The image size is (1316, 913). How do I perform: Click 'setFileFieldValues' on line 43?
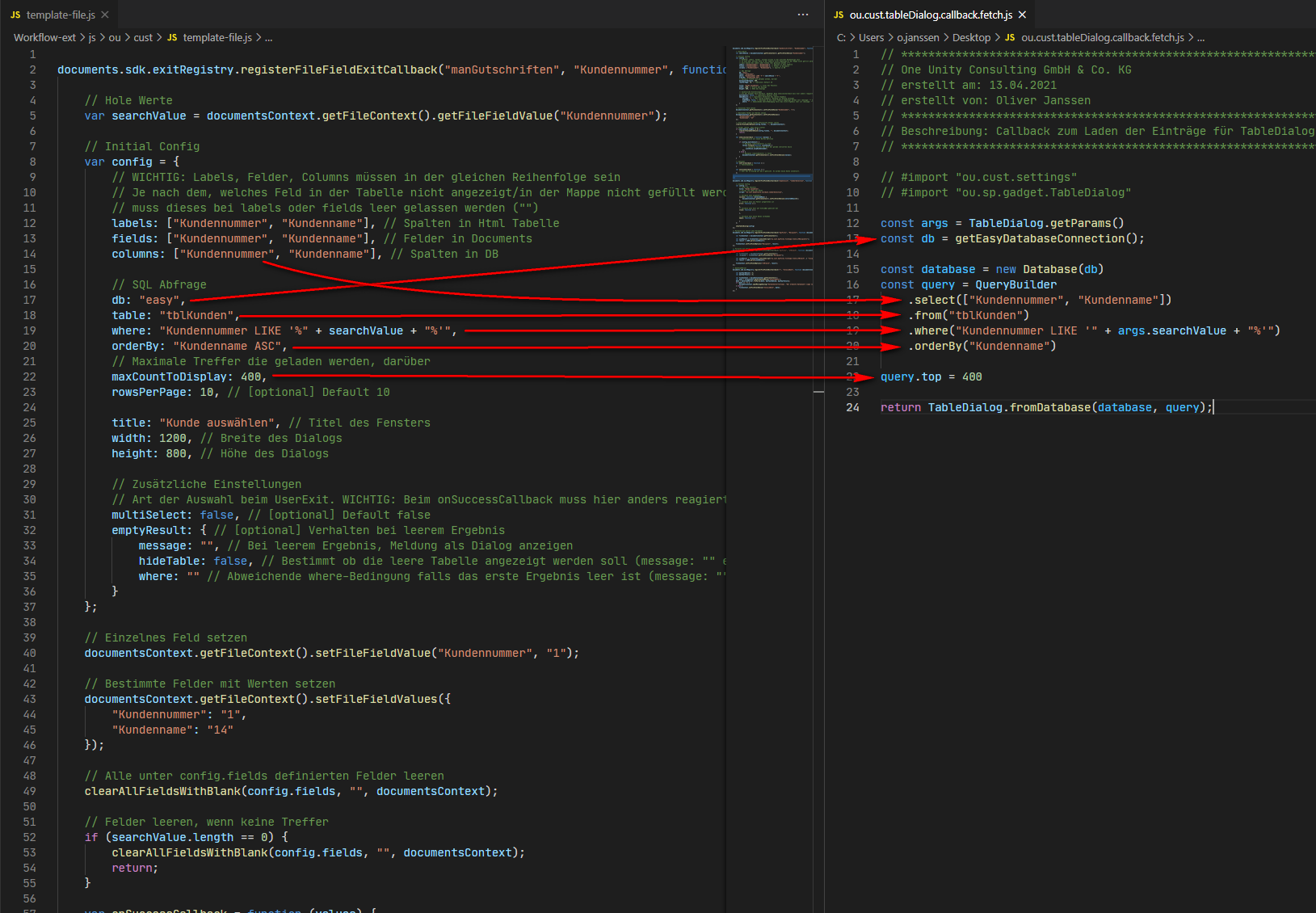point(376,699)
